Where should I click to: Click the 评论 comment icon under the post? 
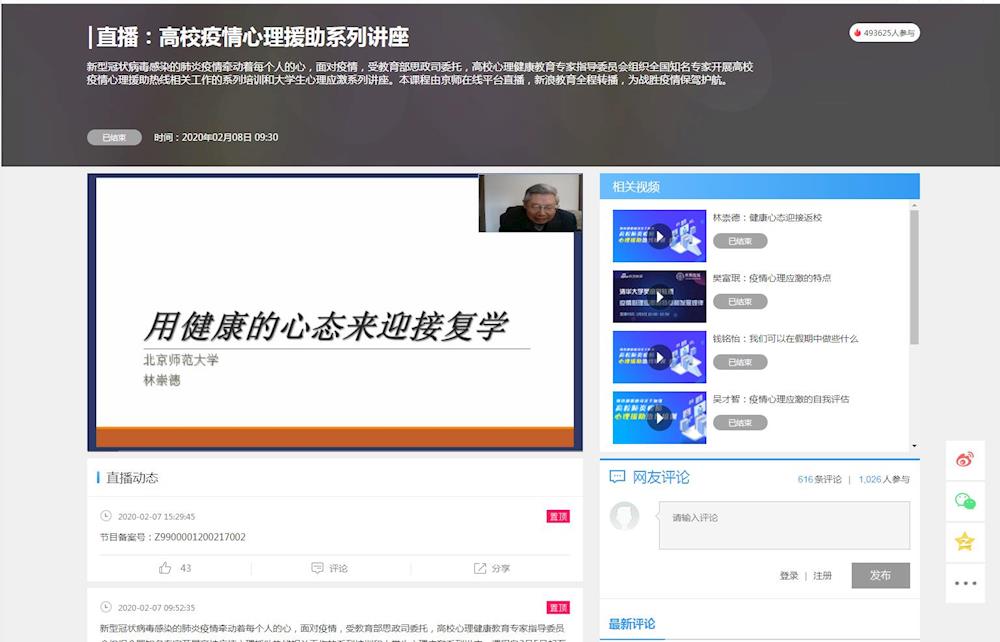point(330,568)
